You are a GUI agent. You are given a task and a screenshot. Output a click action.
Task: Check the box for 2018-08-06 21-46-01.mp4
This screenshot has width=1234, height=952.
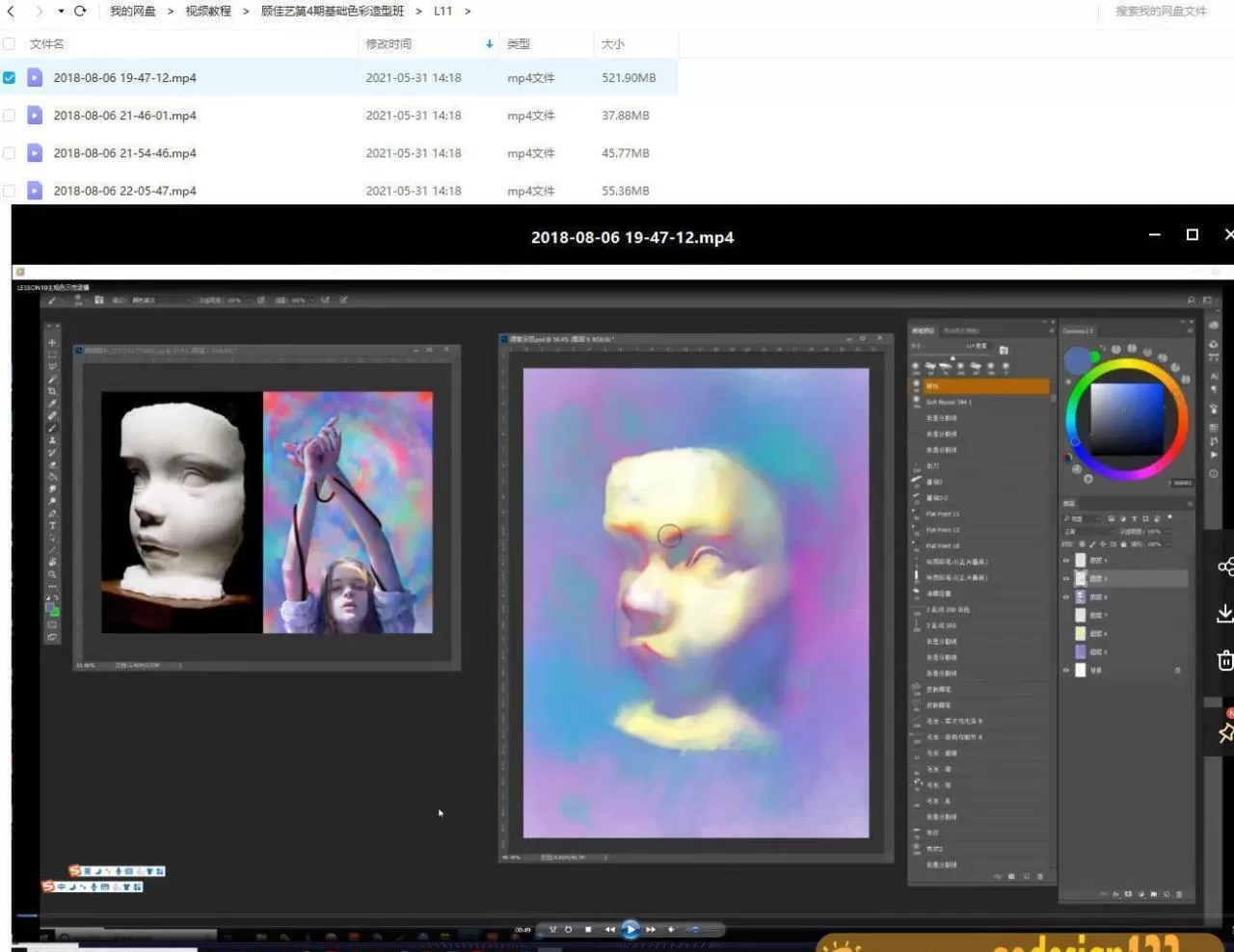click(10, 116)
